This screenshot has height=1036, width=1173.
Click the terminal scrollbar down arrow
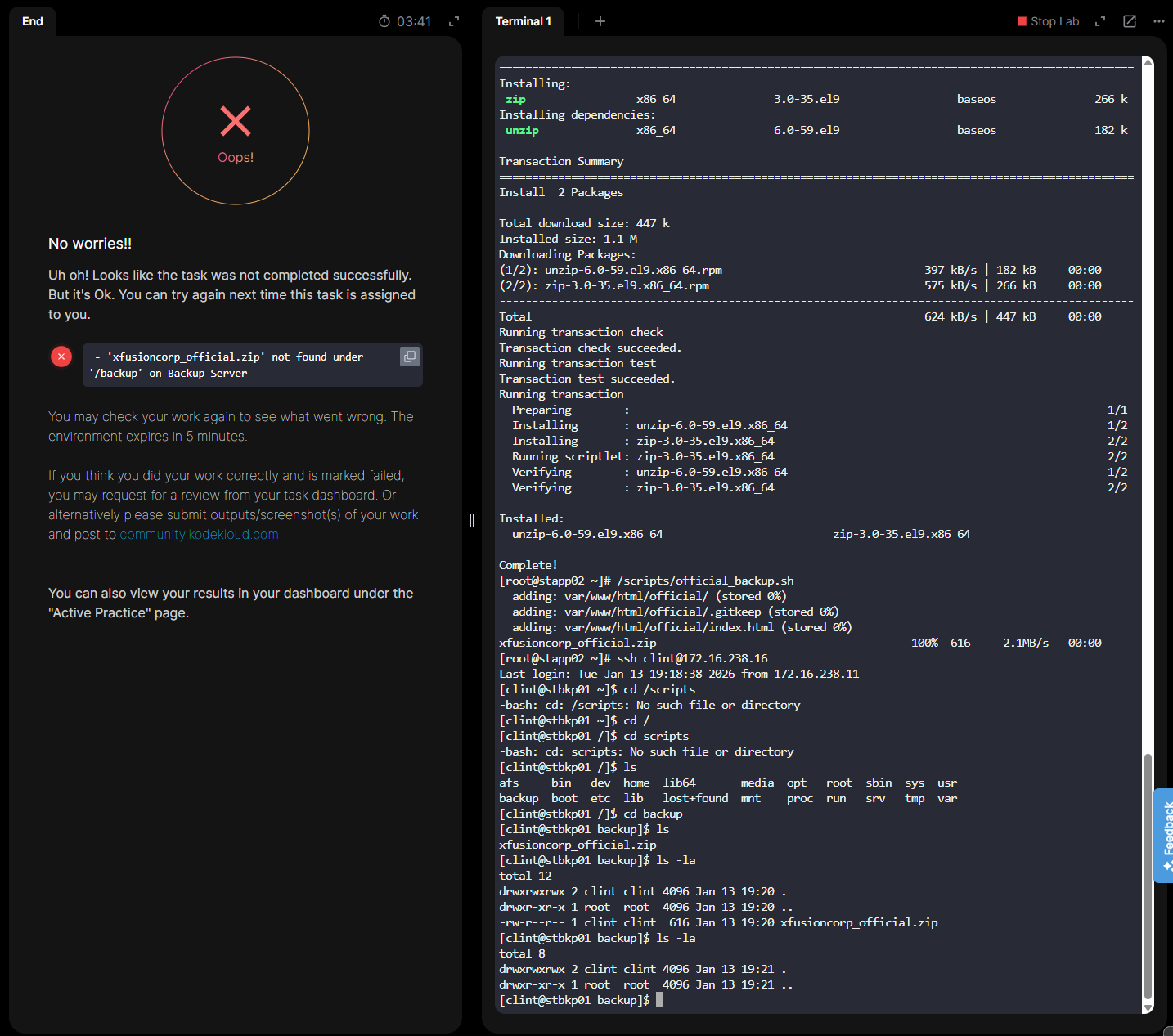pyautogui.click(x=1148, y=1008)
